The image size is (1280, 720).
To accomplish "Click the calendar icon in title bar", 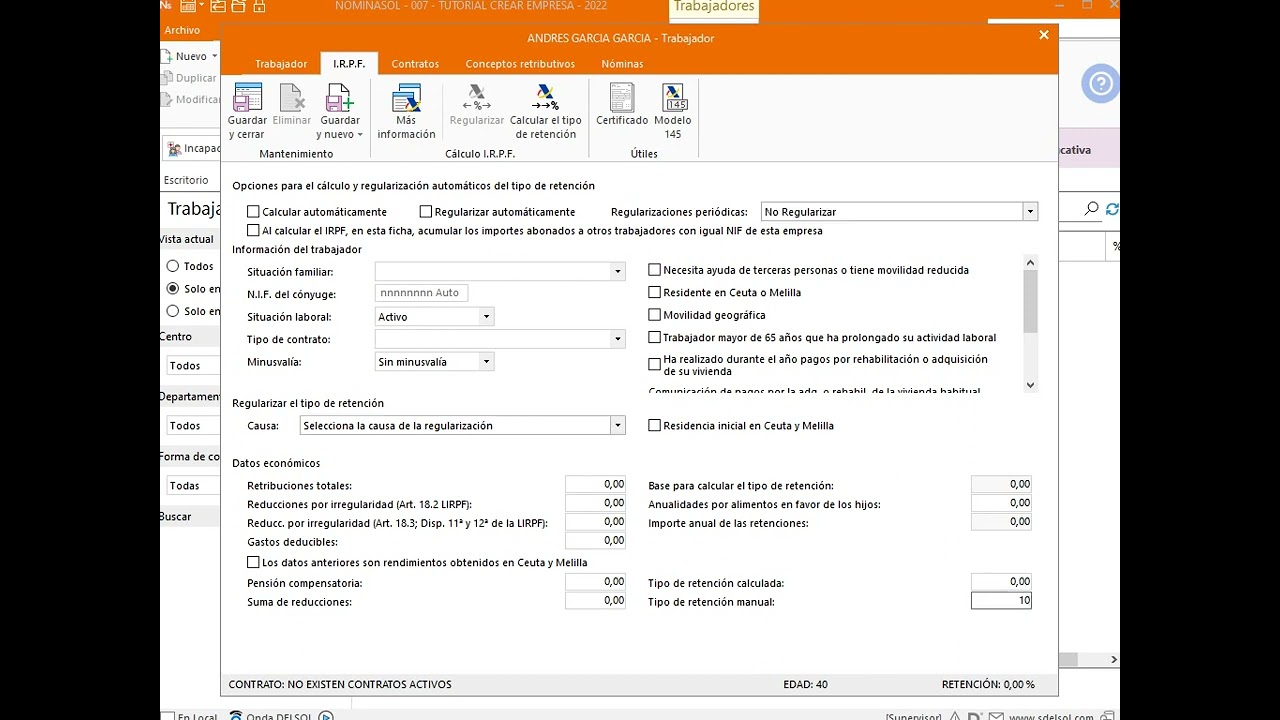I will (188, 6).
